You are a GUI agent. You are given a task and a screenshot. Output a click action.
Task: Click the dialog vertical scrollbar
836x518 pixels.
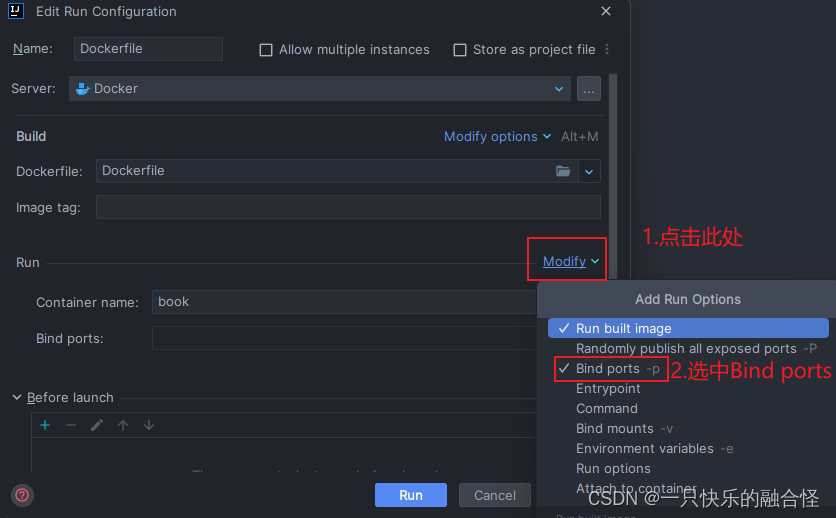(x=613, y=176)
